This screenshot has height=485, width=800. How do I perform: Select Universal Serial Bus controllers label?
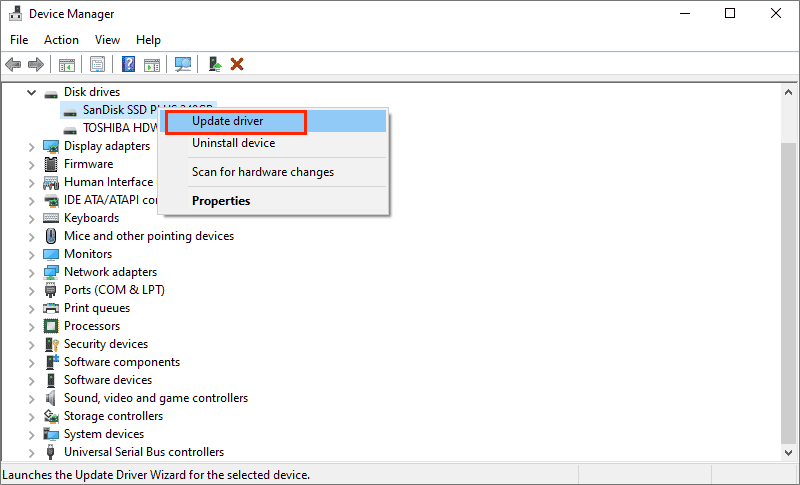point(144,452)
